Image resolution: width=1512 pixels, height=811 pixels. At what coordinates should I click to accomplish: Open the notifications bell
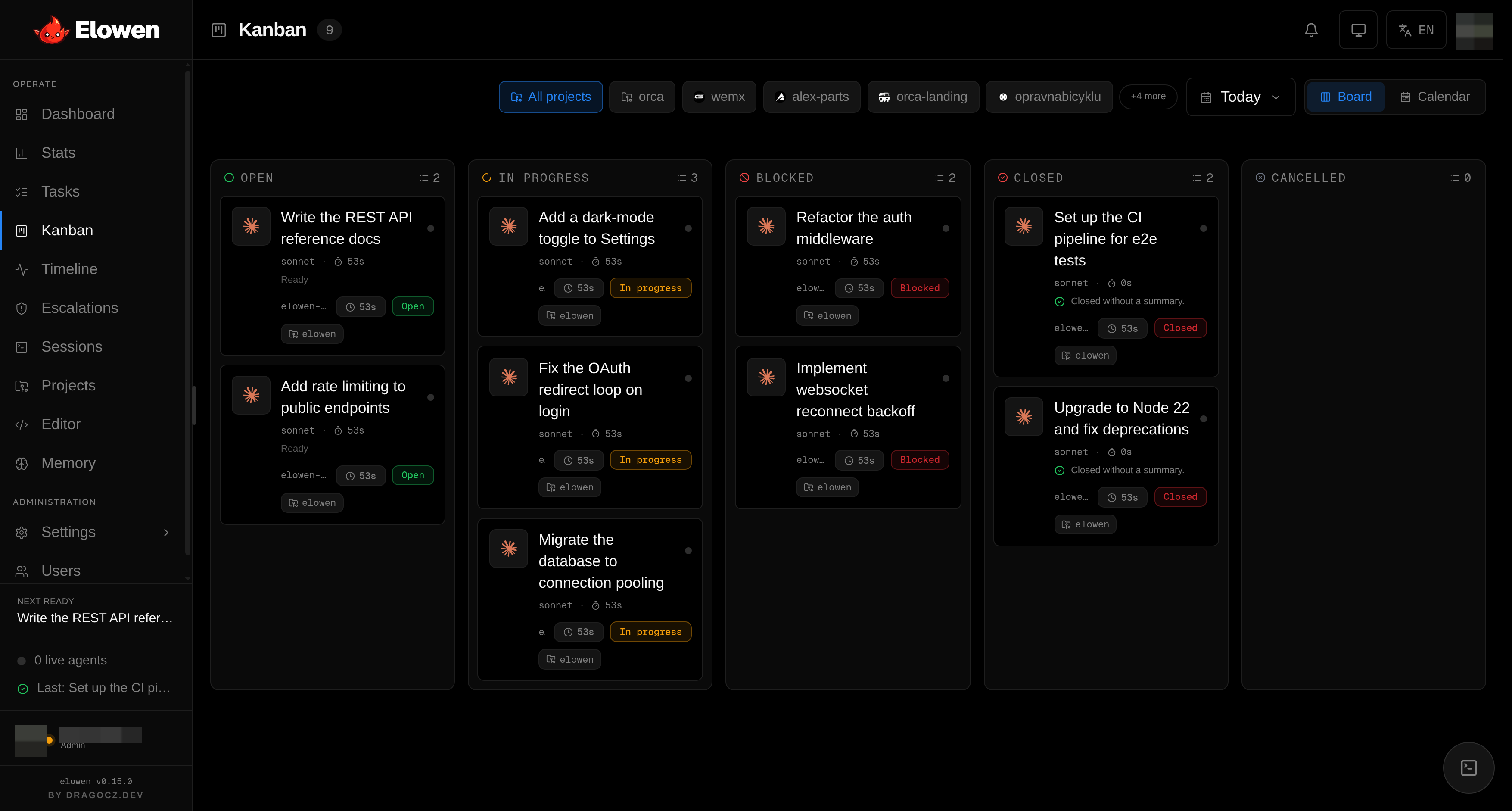(x=1311, y=30)
